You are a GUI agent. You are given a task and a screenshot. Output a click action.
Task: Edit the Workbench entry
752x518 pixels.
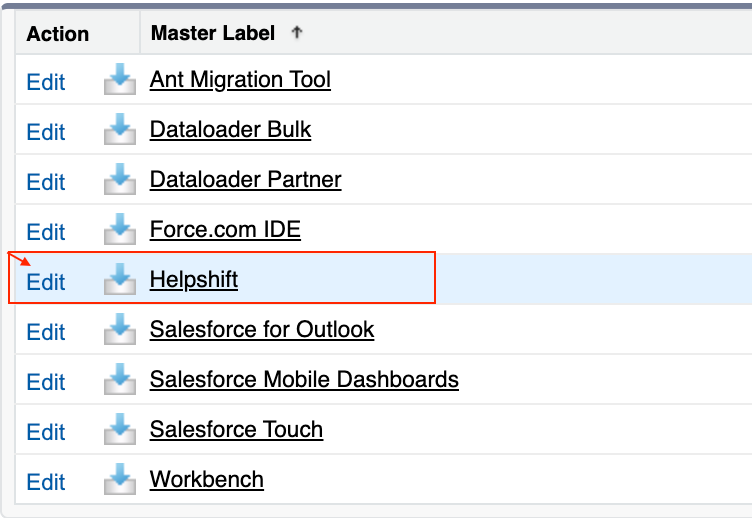coord(46,481)
